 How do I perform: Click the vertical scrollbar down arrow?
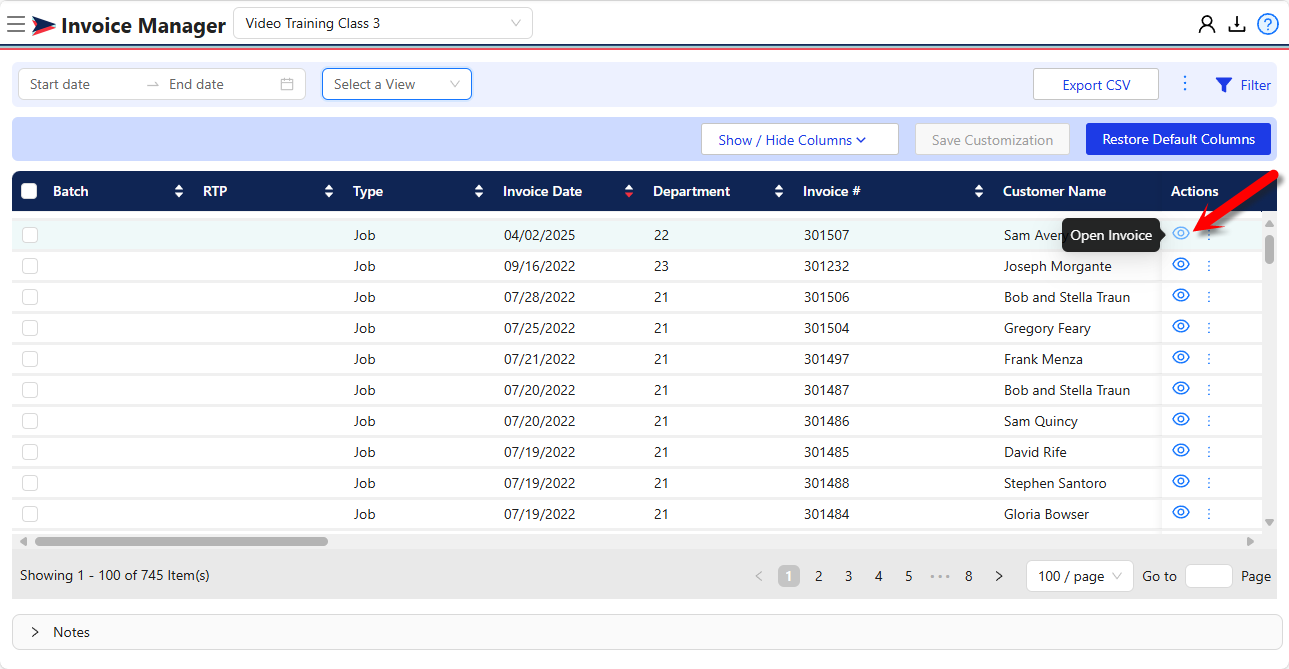(1269, 522)
